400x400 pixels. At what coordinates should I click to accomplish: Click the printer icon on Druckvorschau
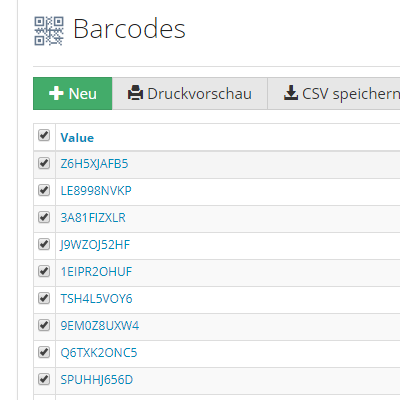[x=135, y=93]
